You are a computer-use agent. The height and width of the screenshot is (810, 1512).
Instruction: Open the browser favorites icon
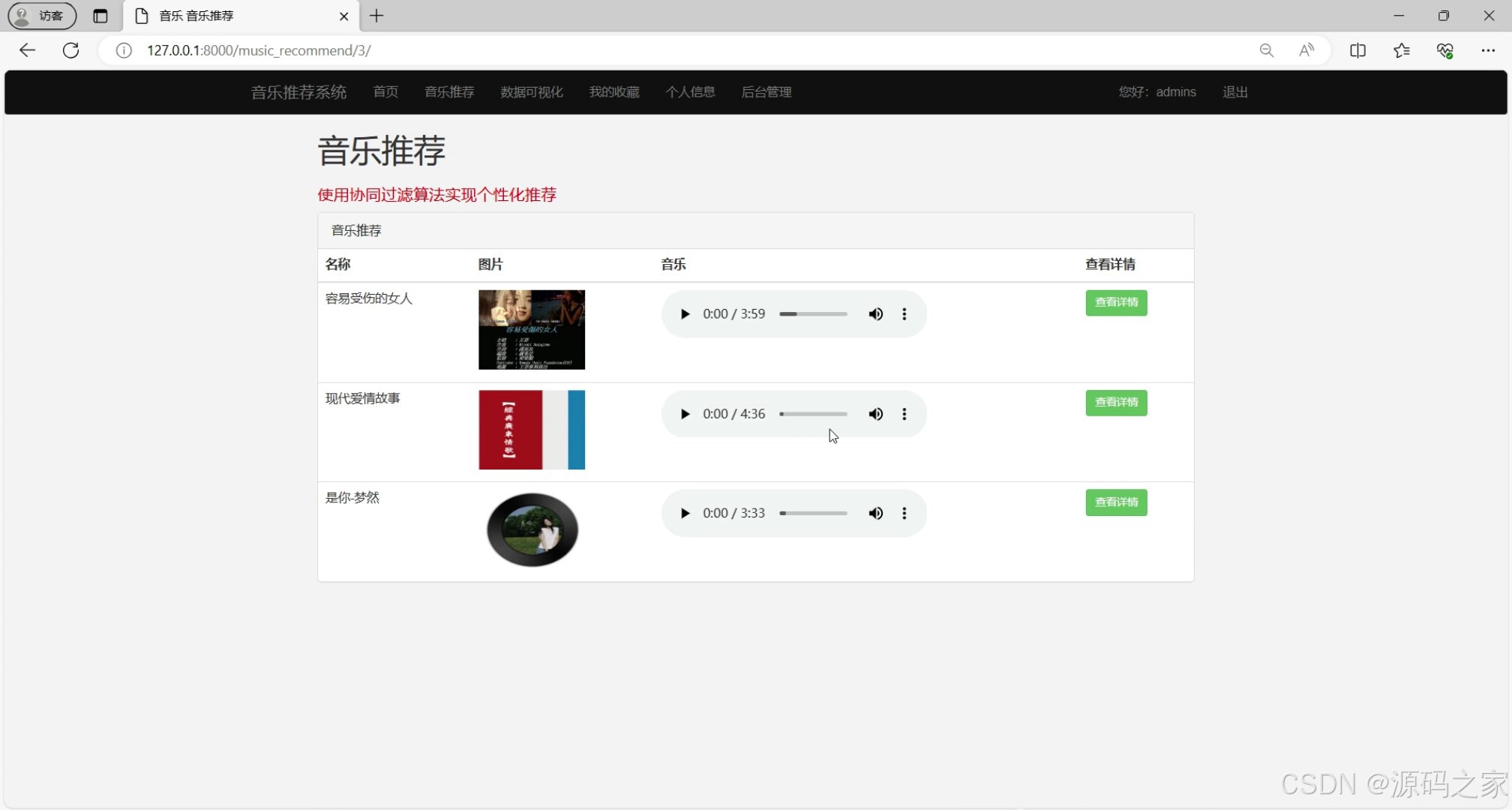coord(1401,50)
